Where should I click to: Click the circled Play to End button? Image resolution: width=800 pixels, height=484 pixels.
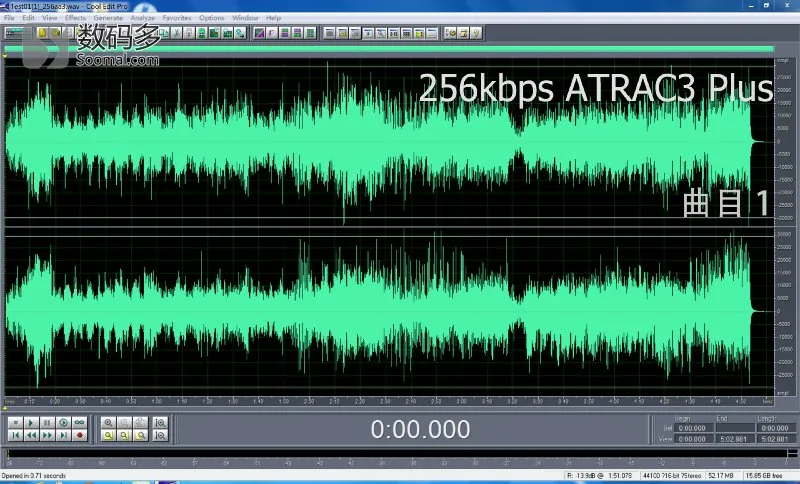click(63, 423)
